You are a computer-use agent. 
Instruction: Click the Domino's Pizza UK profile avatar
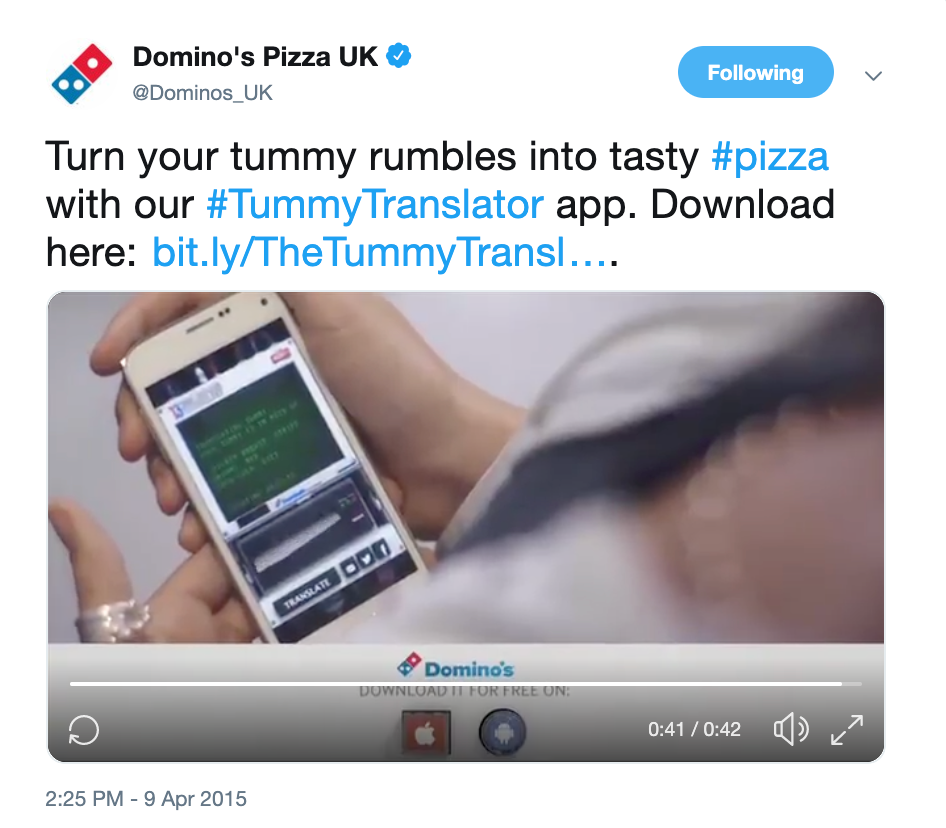click(82, 74)
